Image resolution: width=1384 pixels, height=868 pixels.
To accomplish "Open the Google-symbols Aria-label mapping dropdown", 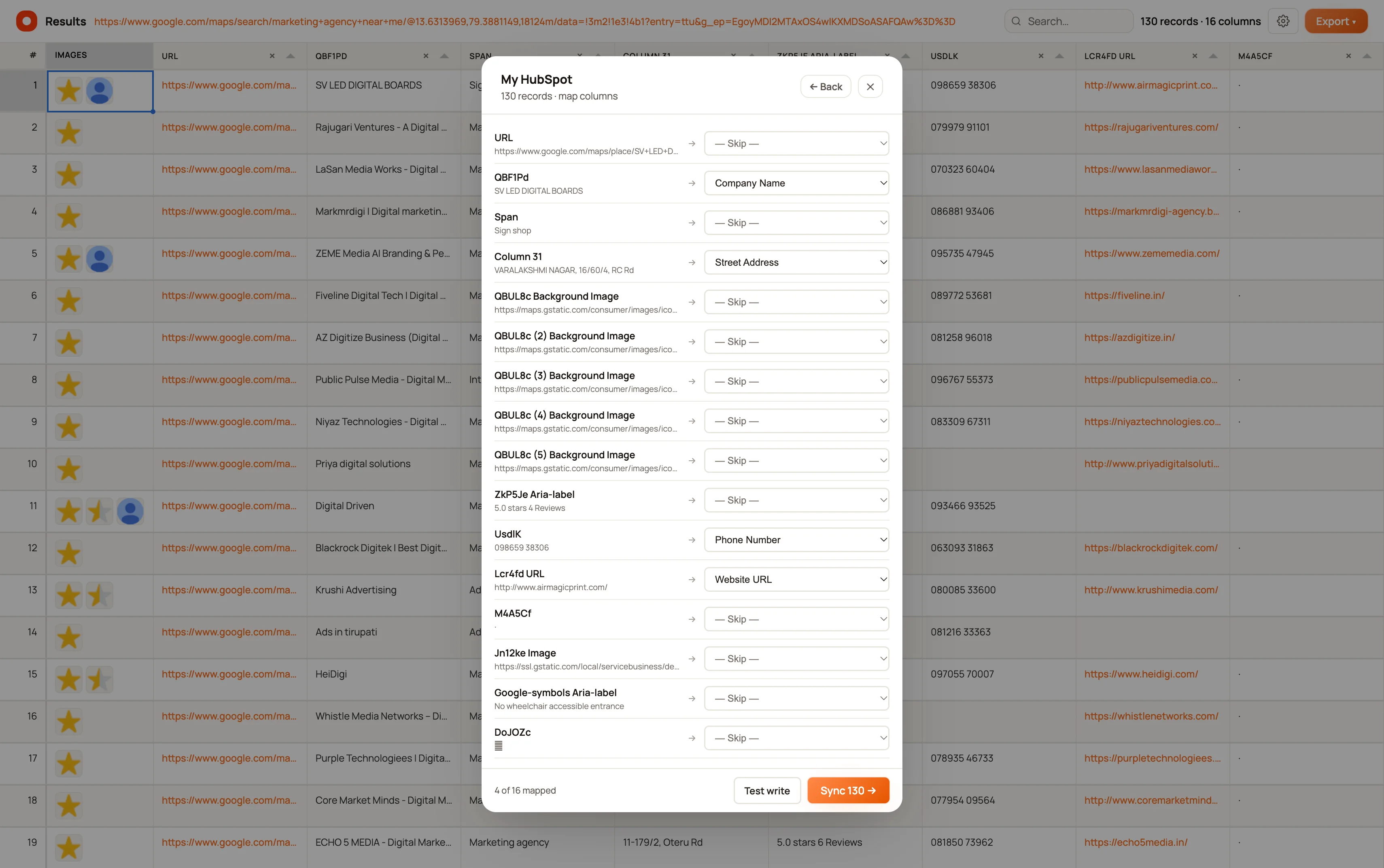I will click(796, 698).
